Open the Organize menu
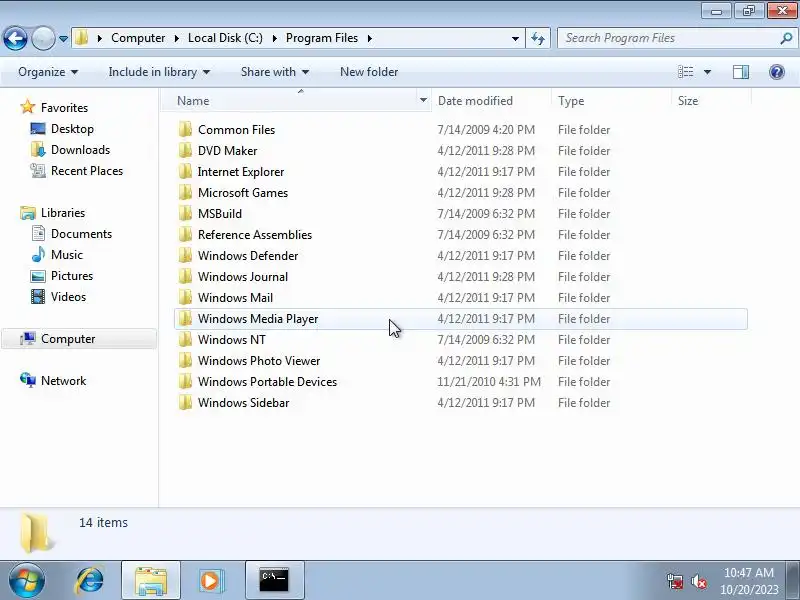 (48, 72)
